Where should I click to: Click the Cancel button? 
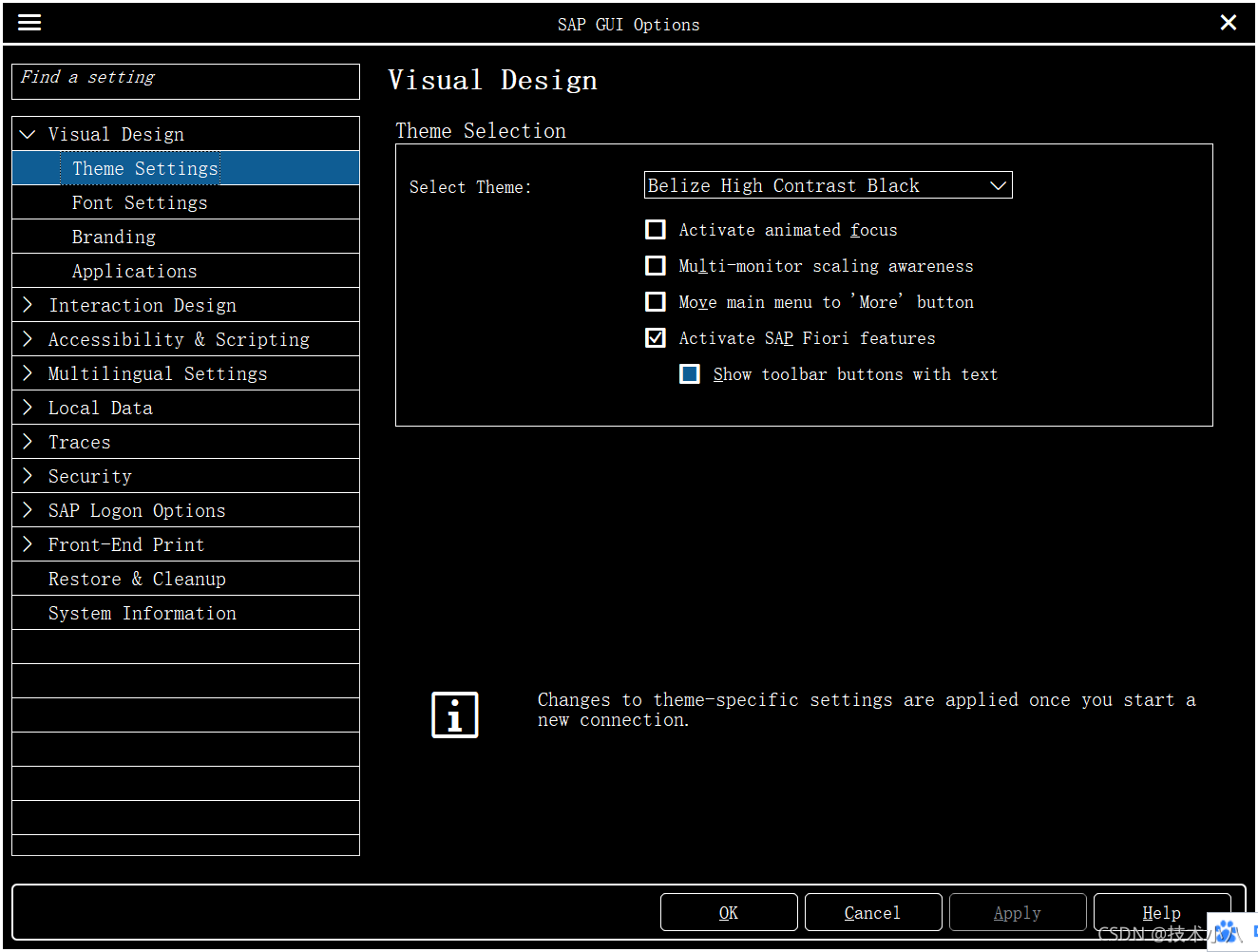pos(872,912)
